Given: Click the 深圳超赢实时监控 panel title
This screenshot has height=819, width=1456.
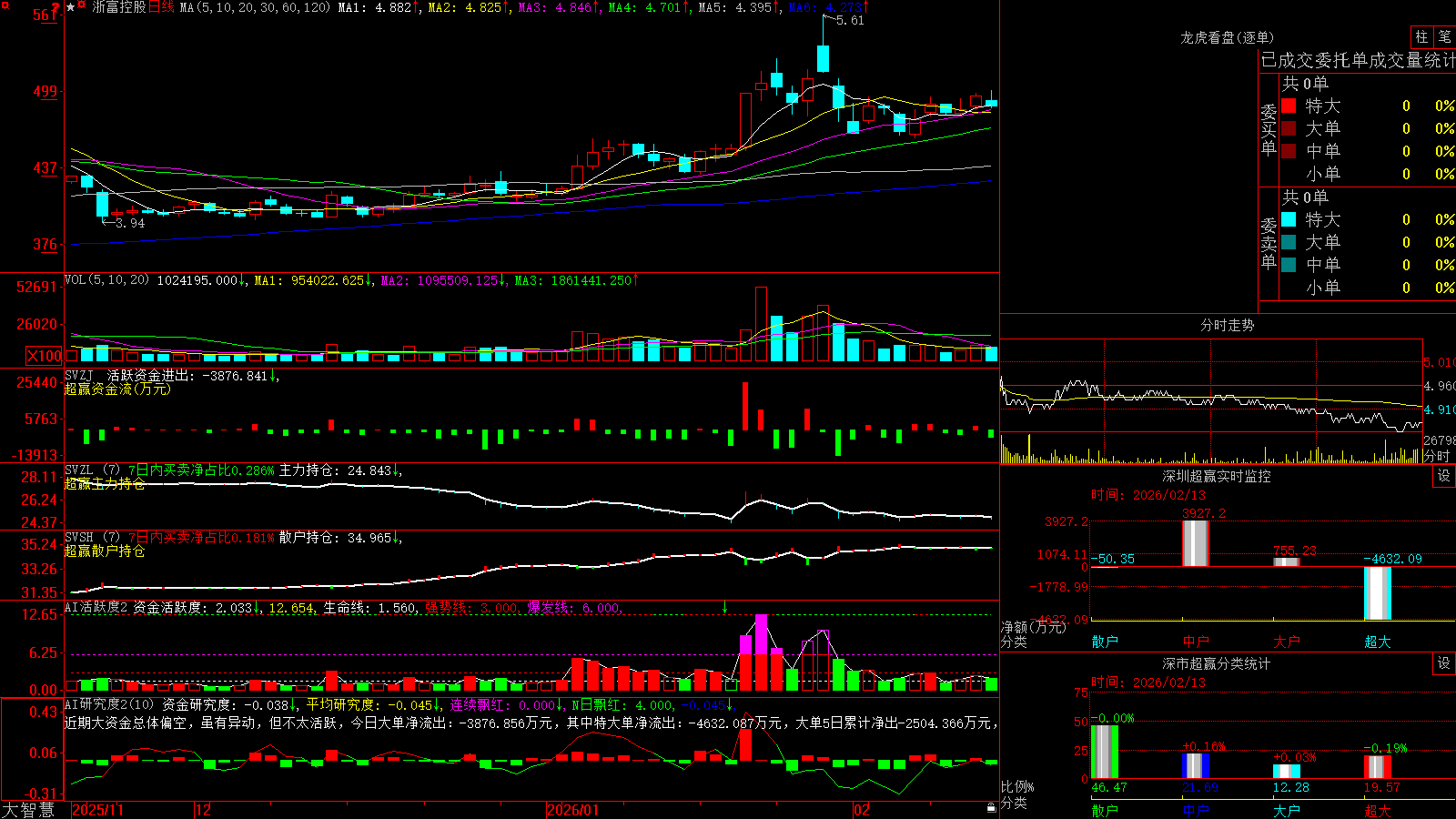Looking at the screenshot, I should [x=1217, y=476].
